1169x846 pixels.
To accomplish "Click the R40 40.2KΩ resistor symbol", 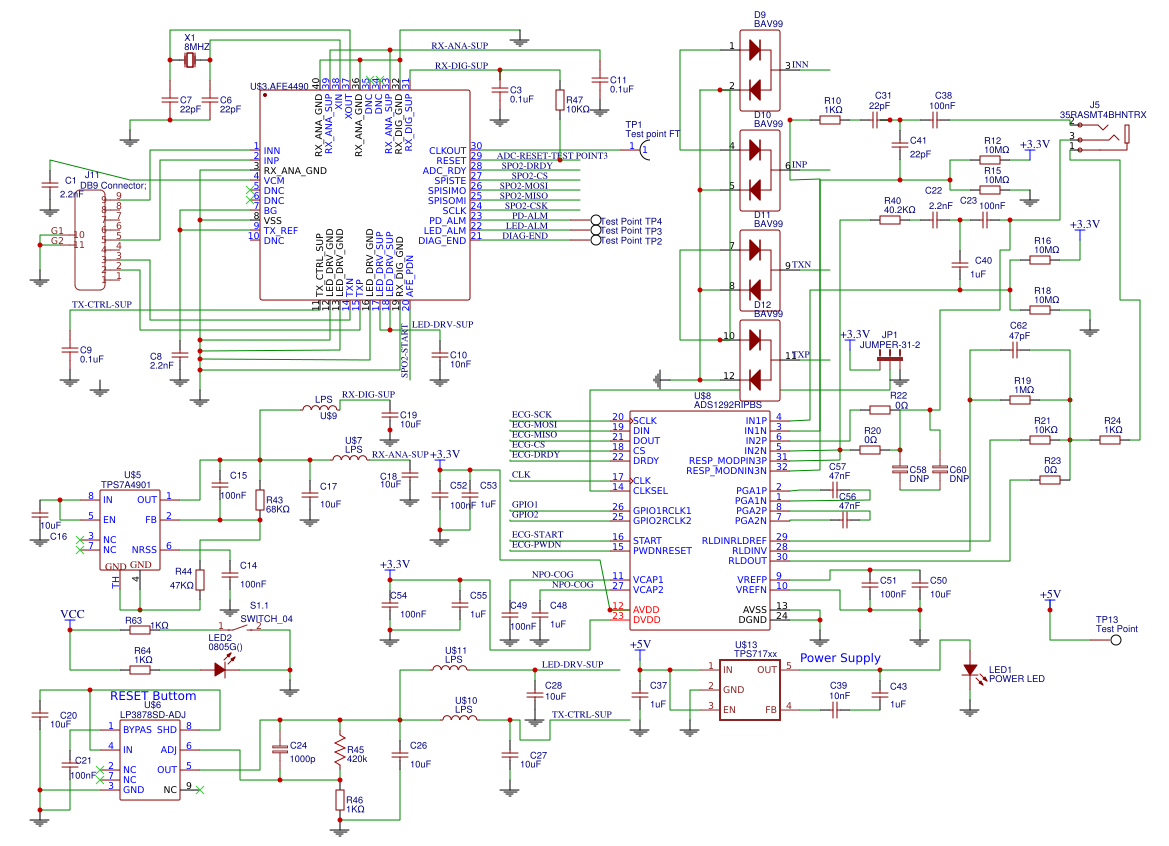I will 890,220.
